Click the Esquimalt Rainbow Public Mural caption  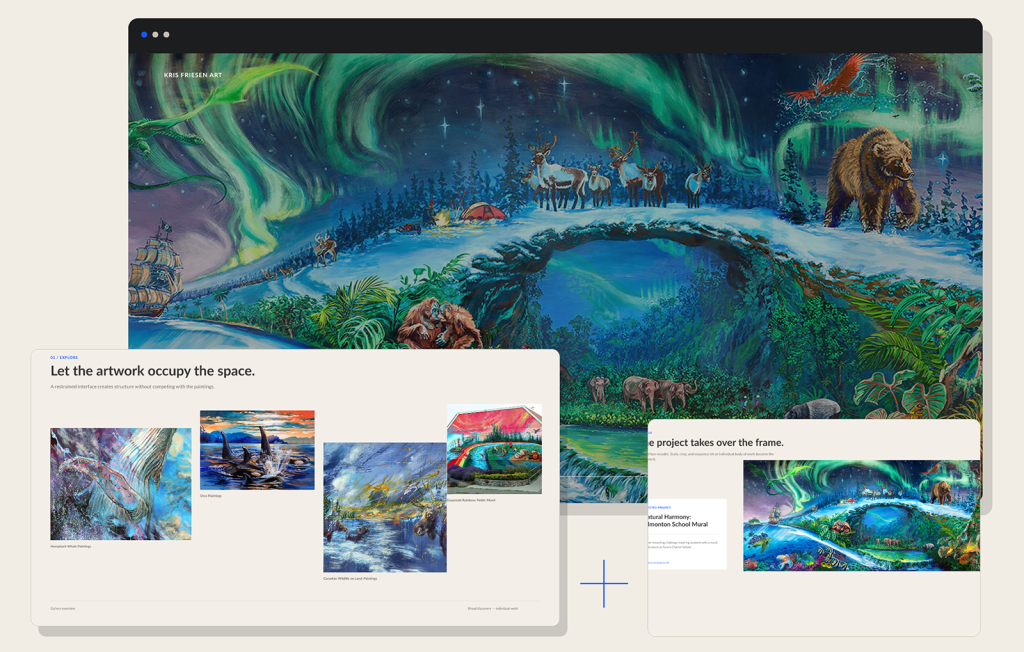471,500
